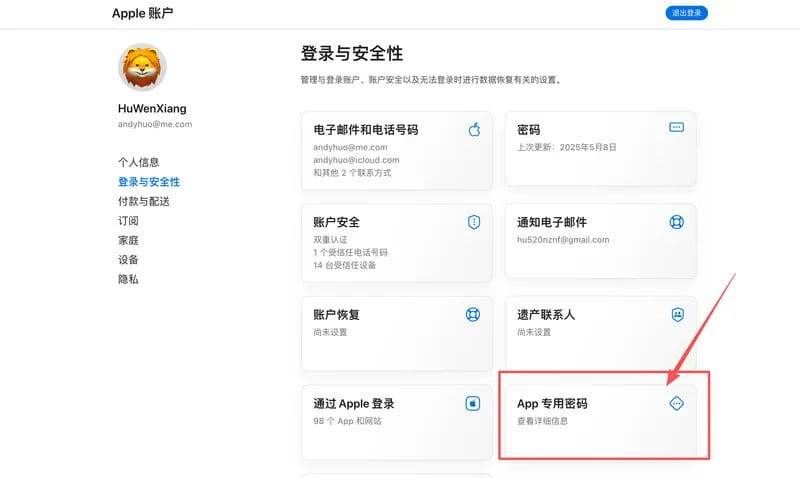Click andyhuo@me.com under the profile name
This screenshot has width=800, height=478.
click(155, 124)
